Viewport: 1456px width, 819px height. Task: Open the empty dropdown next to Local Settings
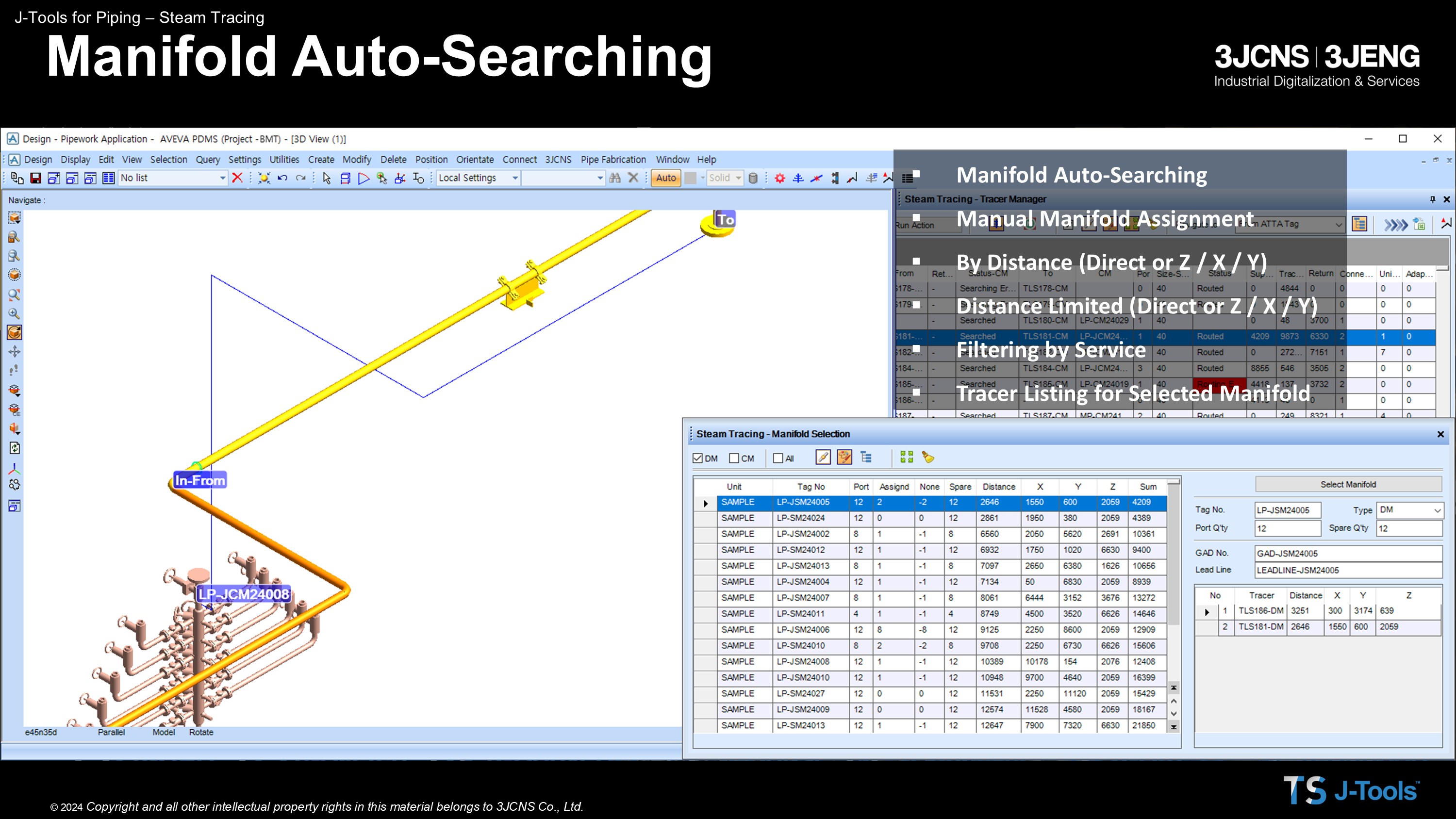click(x=600, y=178)
